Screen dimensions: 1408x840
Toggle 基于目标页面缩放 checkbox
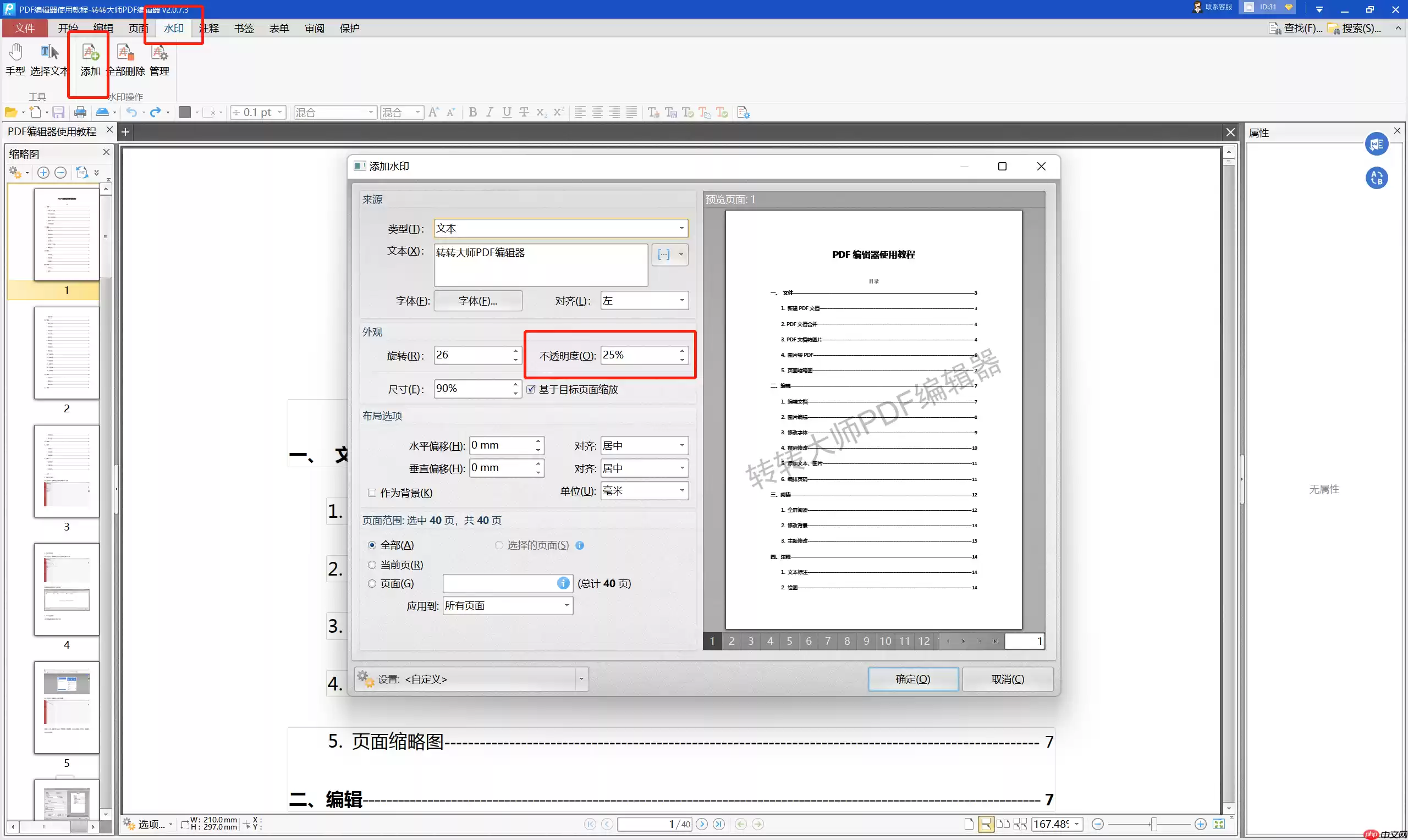(x=531, y=389)
